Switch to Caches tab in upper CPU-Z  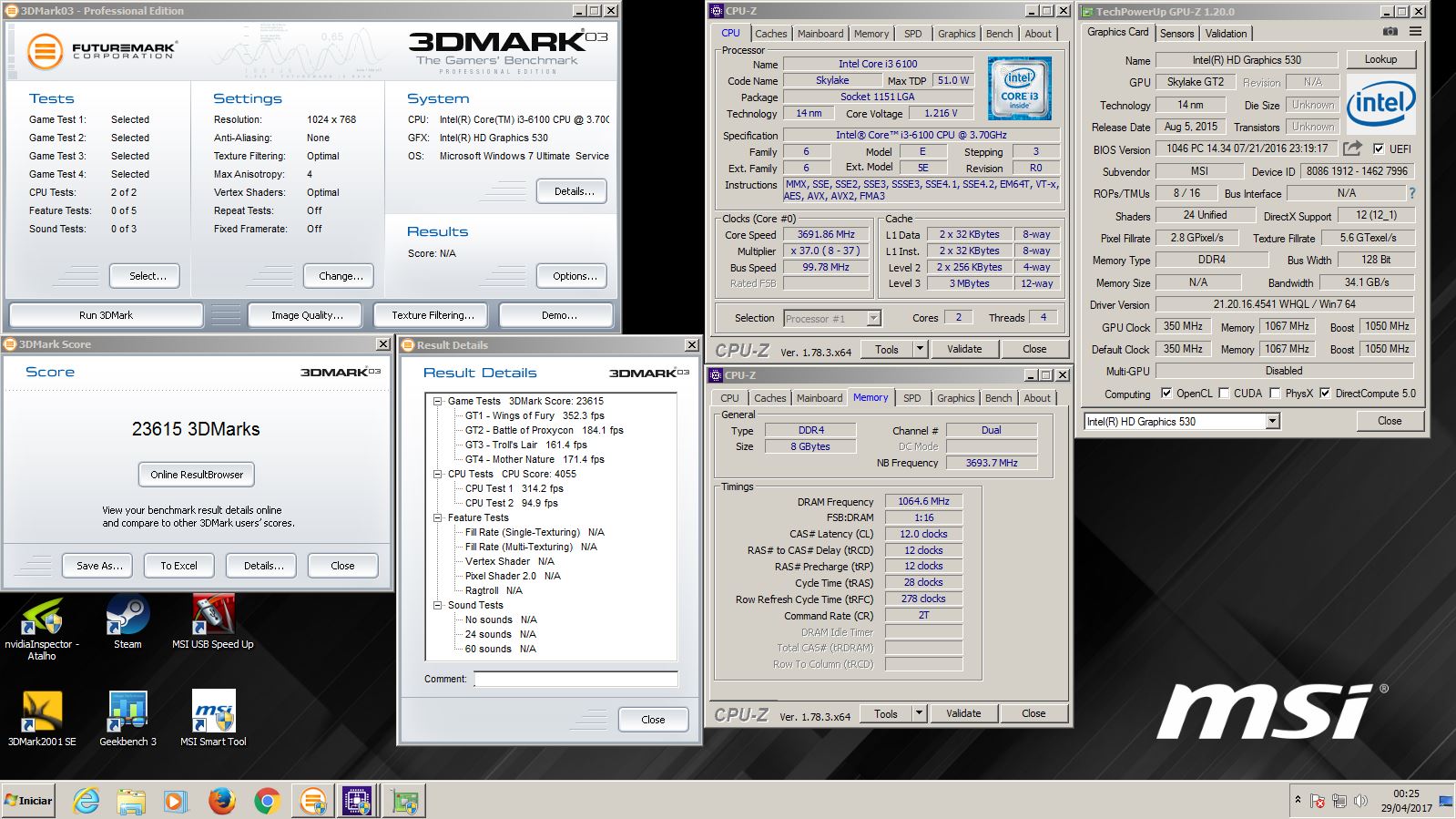(770, 34)
